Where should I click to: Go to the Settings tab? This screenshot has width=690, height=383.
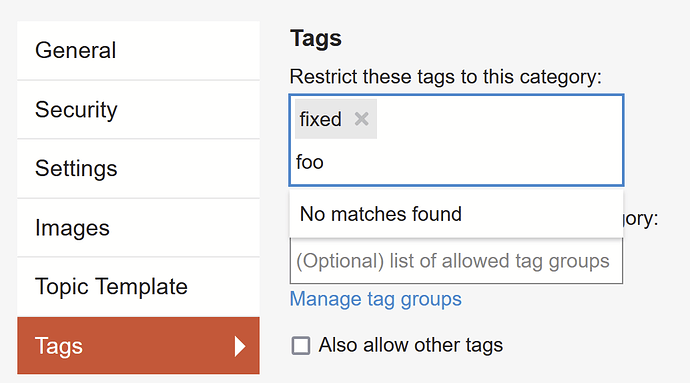coord(138,169)
